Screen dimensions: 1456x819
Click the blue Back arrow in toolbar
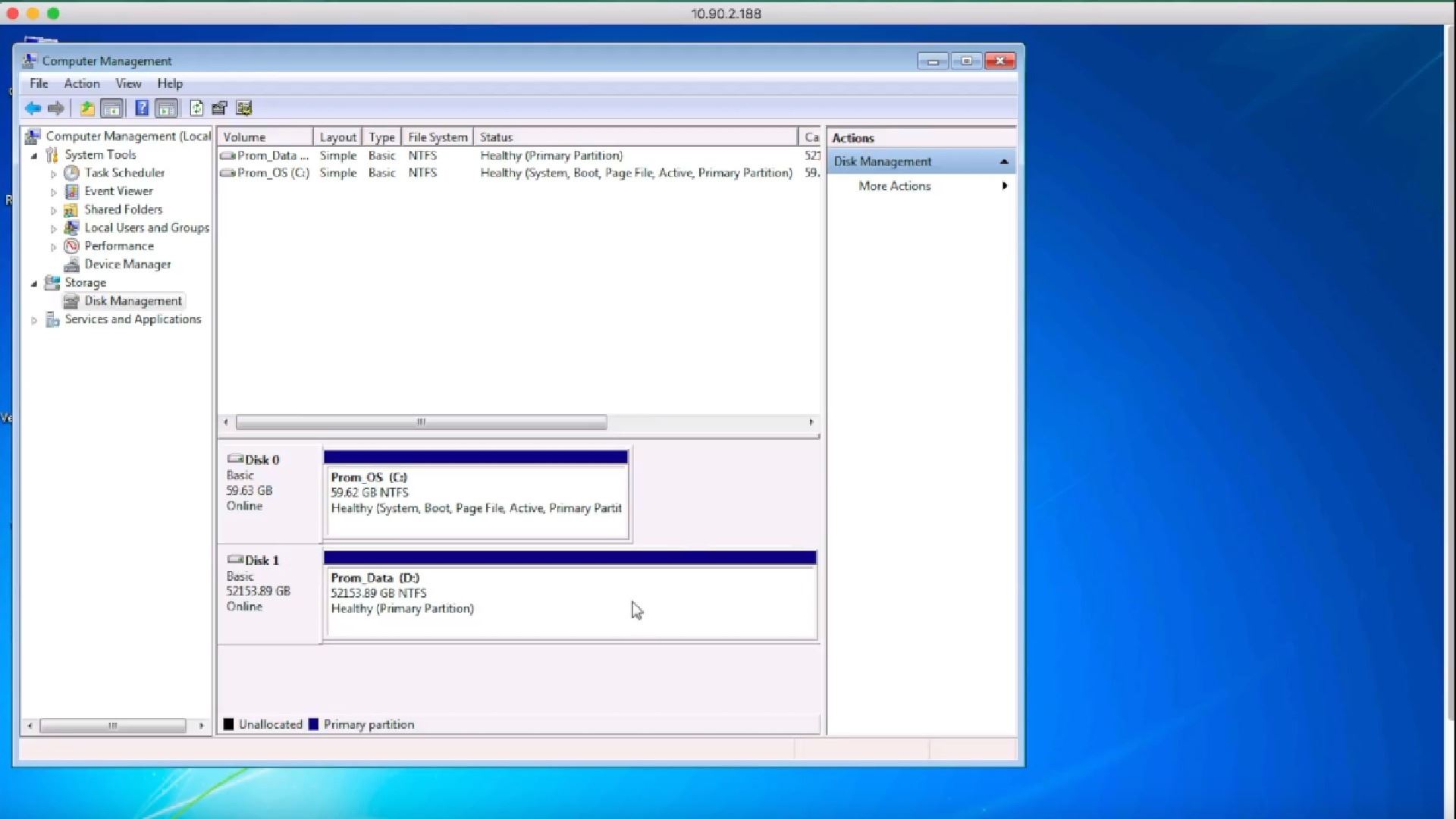33,108
